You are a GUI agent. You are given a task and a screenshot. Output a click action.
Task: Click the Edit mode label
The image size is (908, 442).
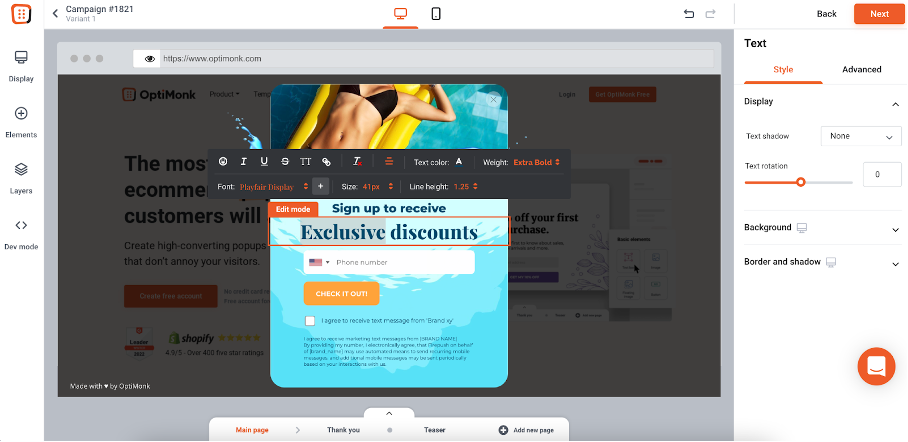(293, 209)
